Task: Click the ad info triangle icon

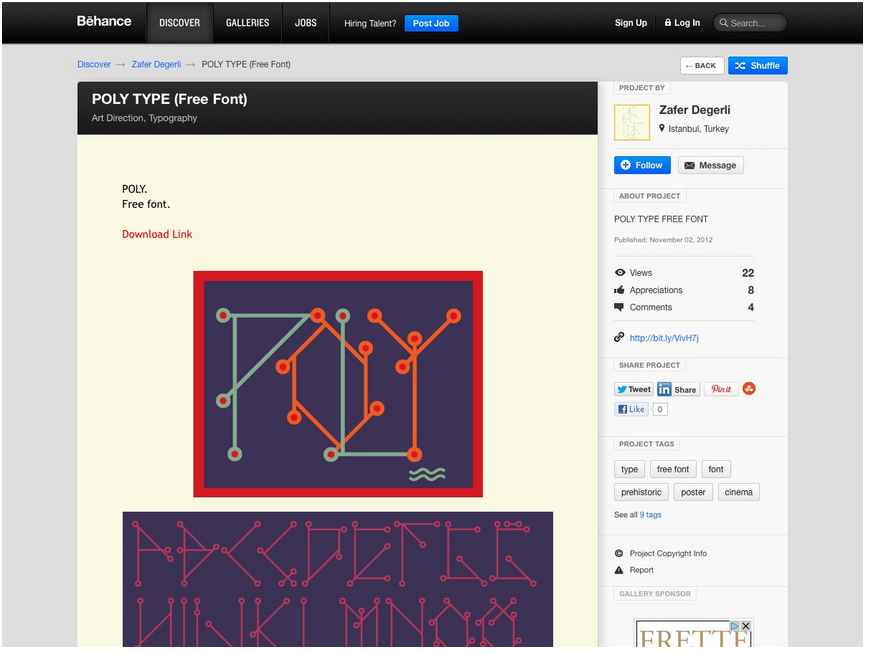Action: click(735, 627)
